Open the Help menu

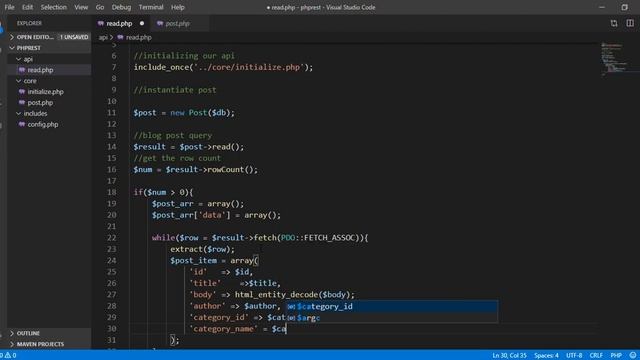coord(178,7)
